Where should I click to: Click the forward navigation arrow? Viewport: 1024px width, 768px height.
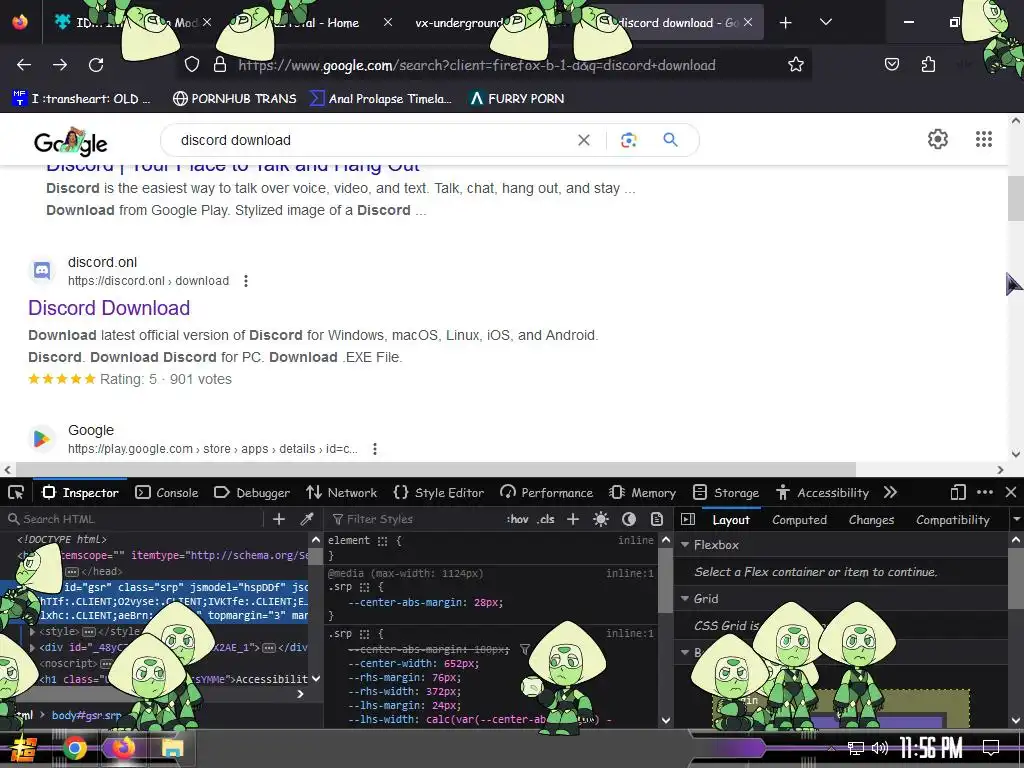coord(60,65)
